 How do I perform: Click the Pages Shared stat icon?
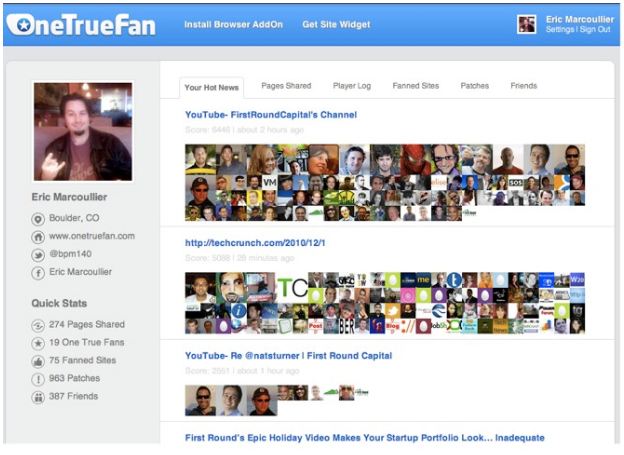[38, 326]
